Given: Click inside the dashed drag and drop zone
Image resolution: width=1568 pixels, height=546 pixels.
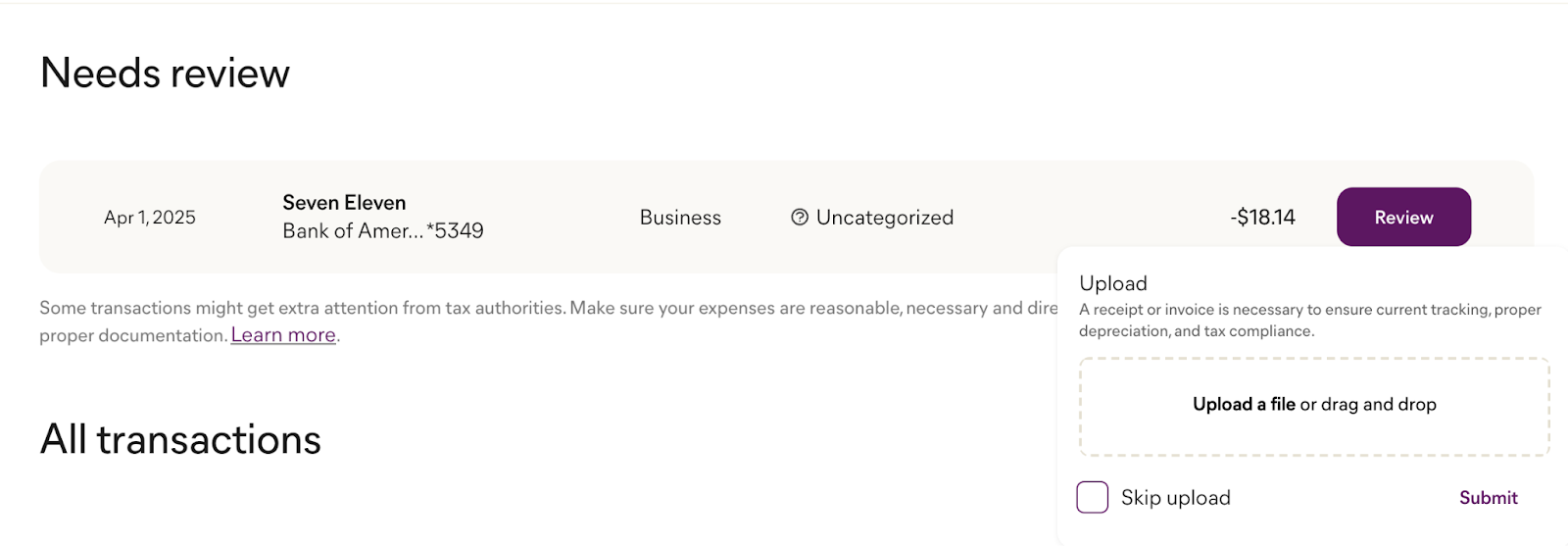Looking at the screenshot, I should [x=1314, y=407].
